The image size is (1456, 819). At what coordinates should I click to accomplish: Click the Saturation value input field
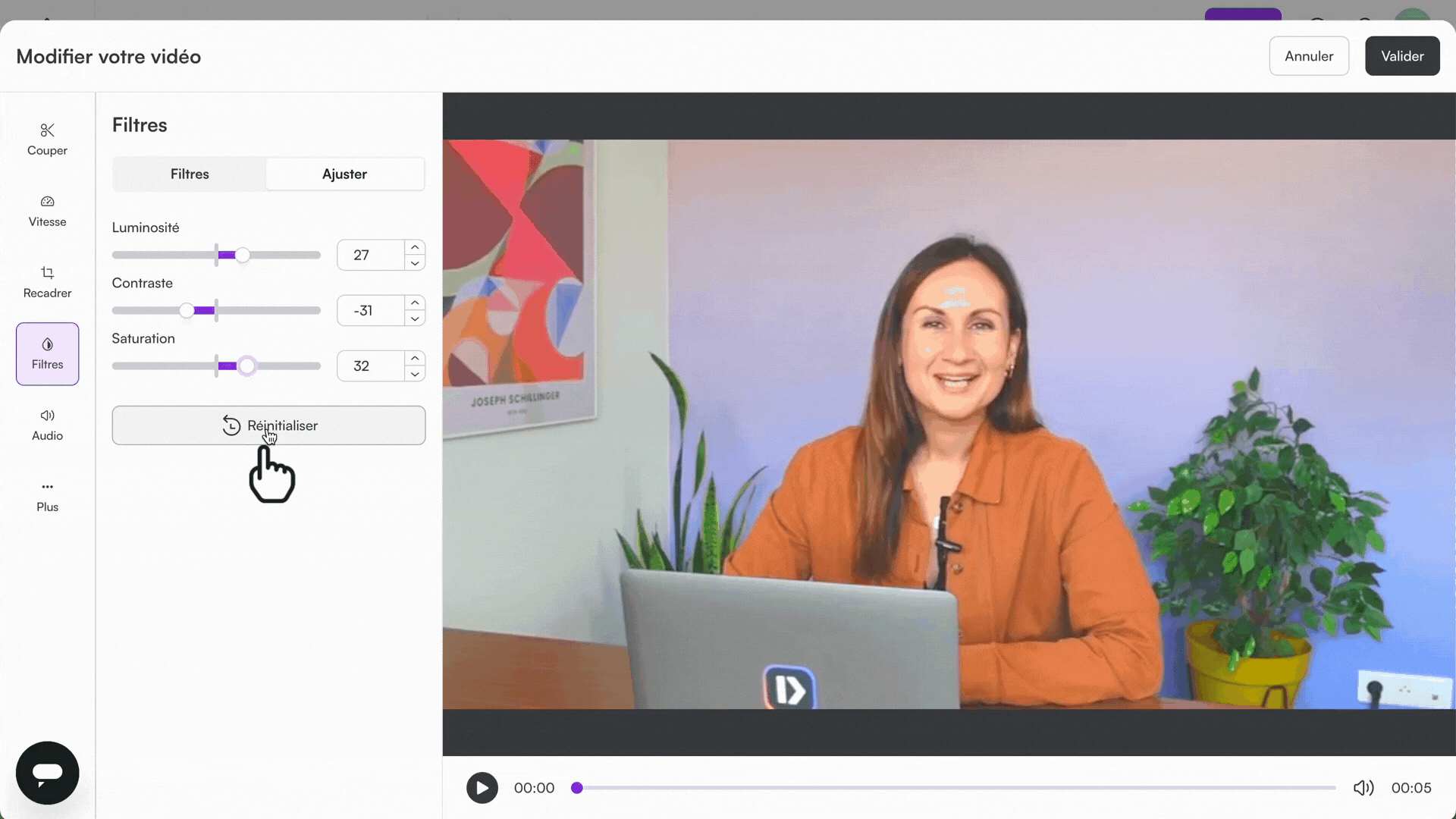pos(370,366)
